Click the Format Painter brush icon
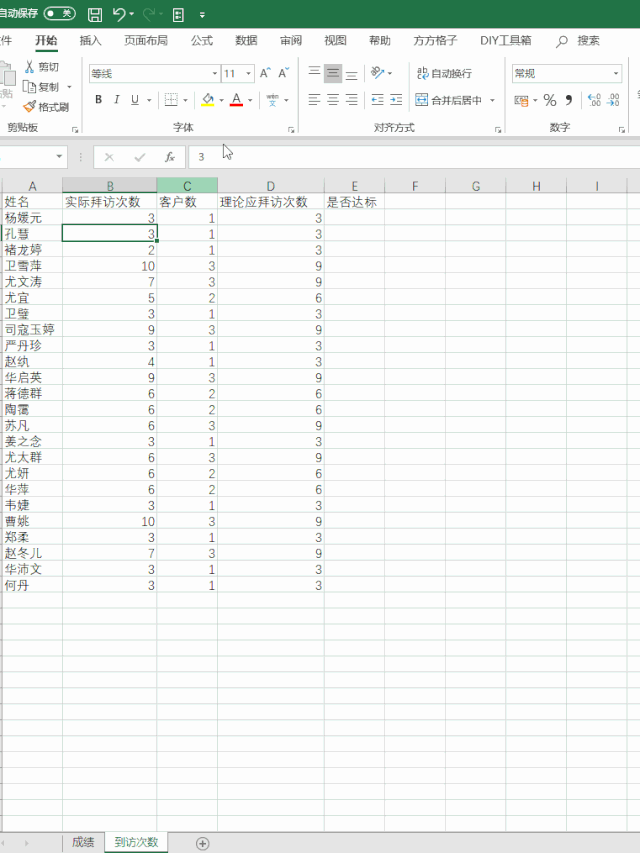The height and width of the screenshot is (853, 640). pyautogui.click(x=29, y=106)
